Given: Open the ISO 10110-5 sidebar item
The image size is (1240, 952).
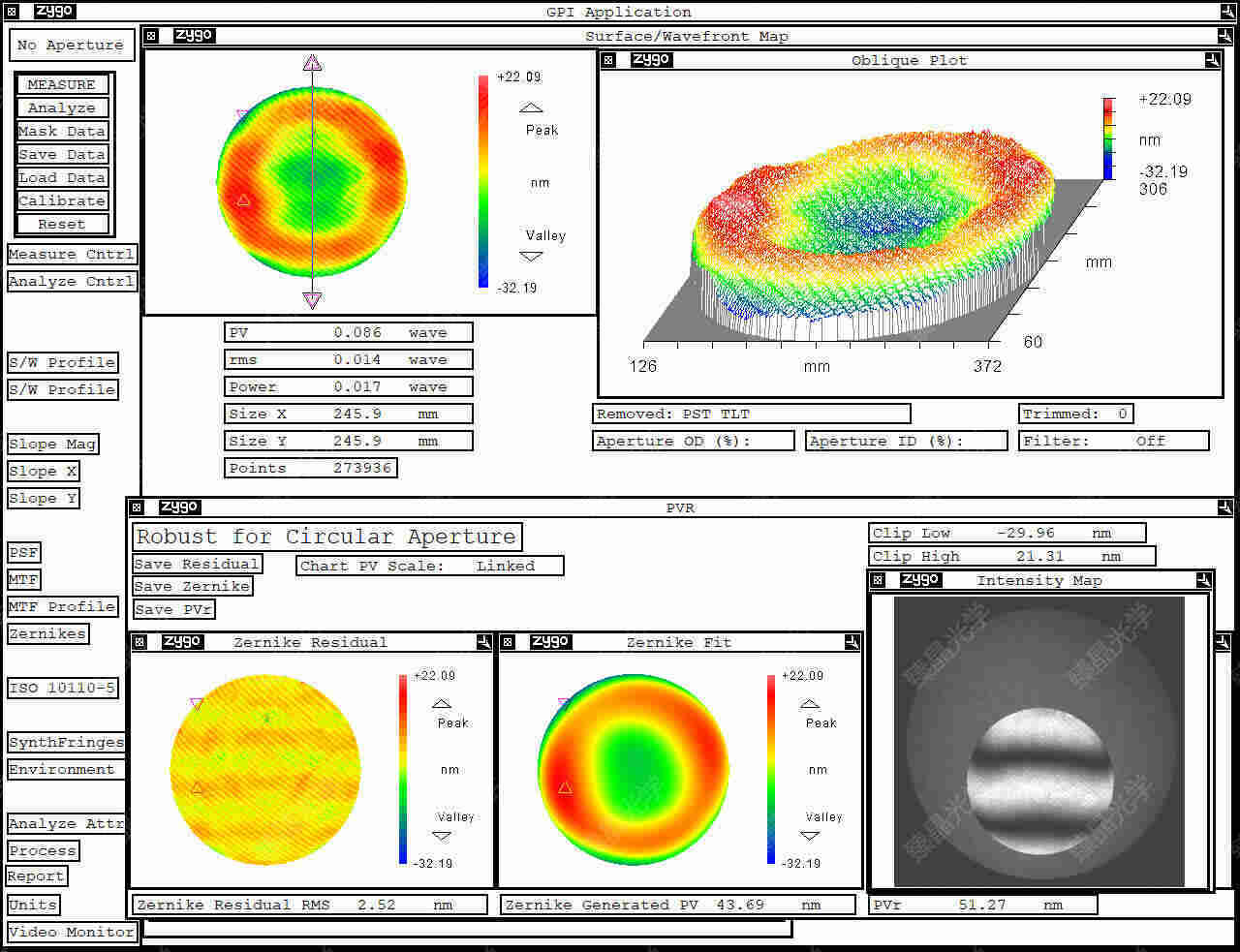Looking at the screenshot, I should click(x=63, y=689).
